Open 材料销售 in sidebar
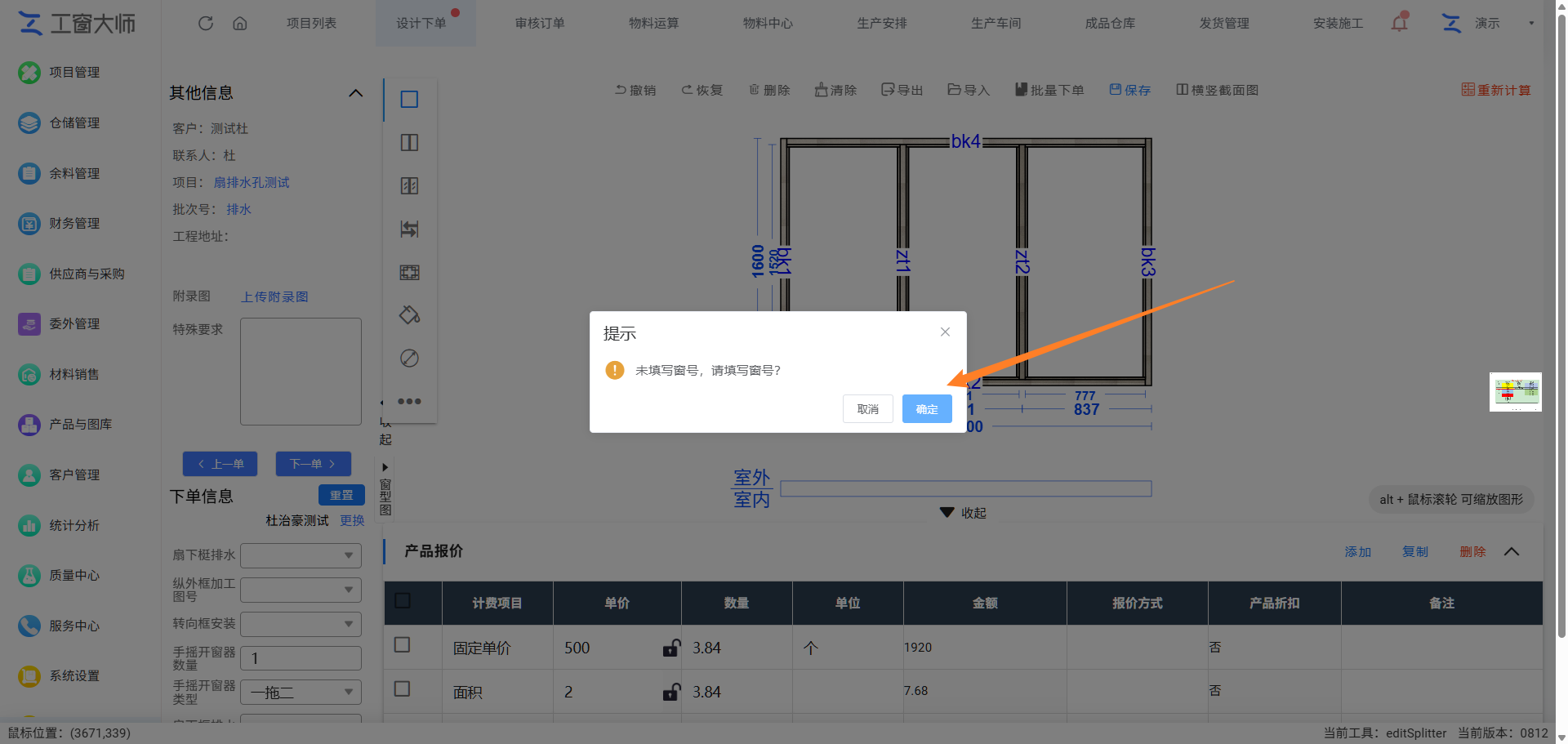The height and width of the screenshot is (744, 1568). coord(59,375)
